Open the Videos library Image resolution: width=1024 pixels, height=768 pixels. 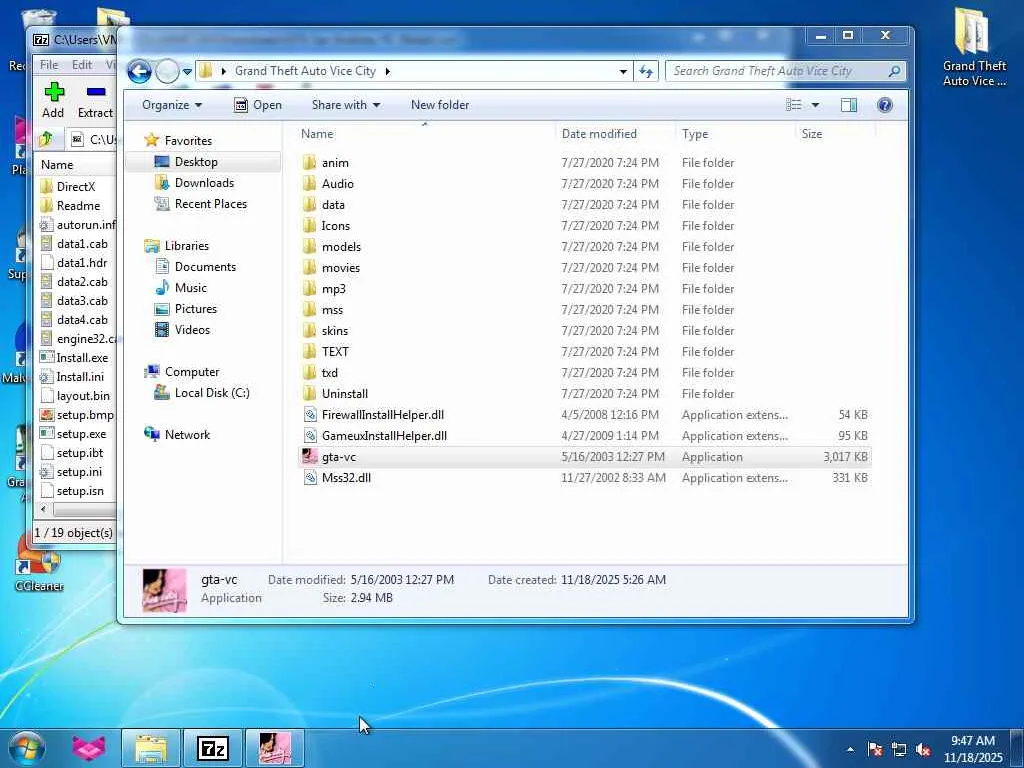(x=192, y=330)
